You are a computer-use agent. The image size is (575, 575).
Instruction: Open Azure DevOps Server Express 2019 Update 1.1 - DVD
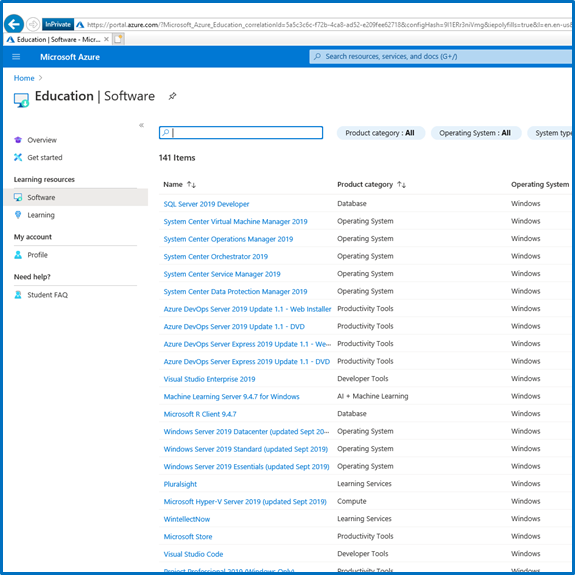click(246, 362)
